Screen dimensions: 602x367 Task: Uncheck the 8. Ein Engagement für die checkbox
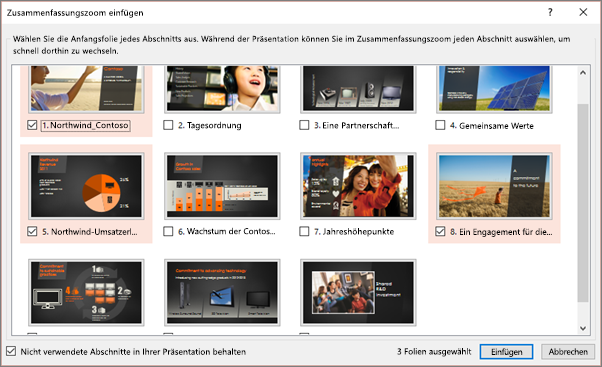click(440, 231)
